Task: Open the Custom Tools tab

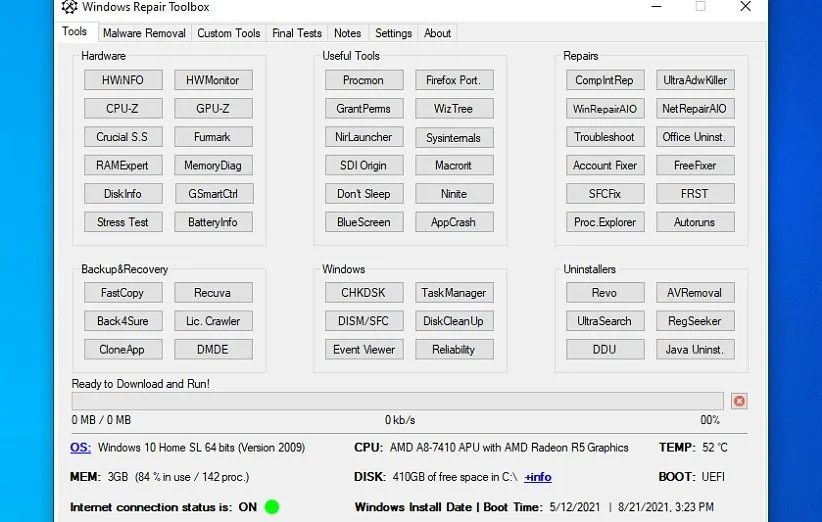Action: 228,33
